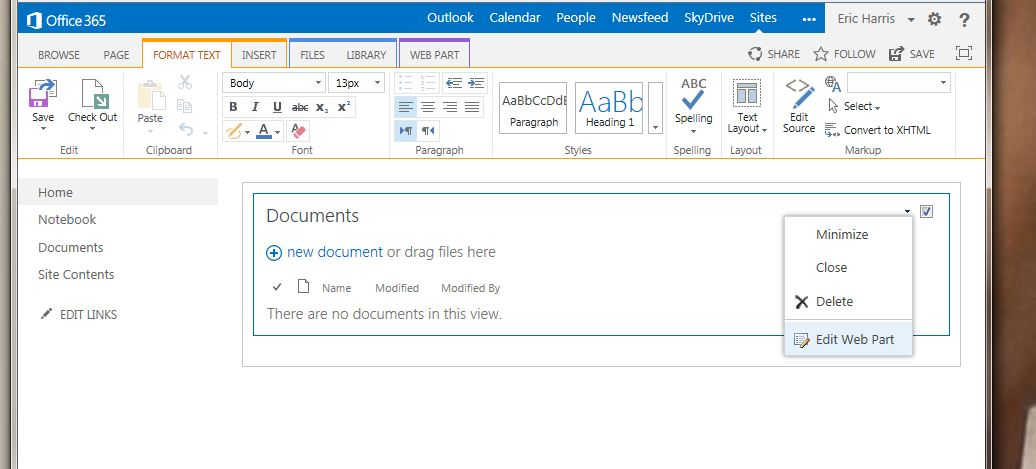Image resolution: width=1036 pixels, height=469 pixels.
Task: Insert a numbered list
Action: coord(427,83)
